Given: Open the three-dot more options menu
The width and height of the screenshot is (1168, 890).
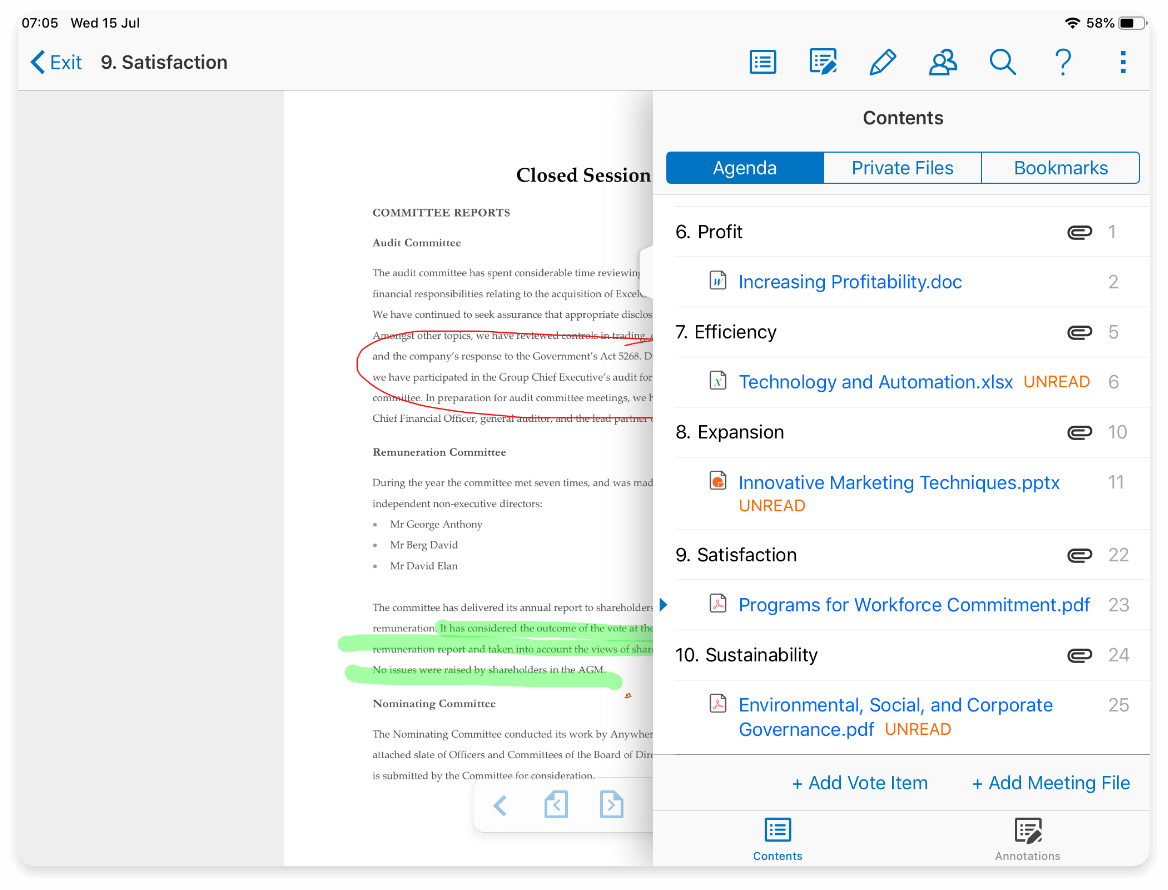Looking at the screenshot, I should point(1123,63).
